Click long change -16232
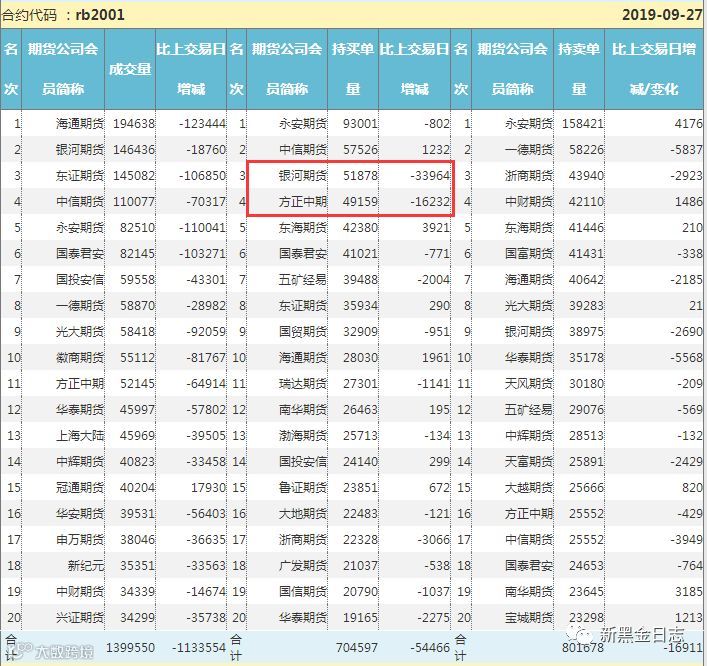Viewport: 707px width, 666px height. click(x=430, y=202)
